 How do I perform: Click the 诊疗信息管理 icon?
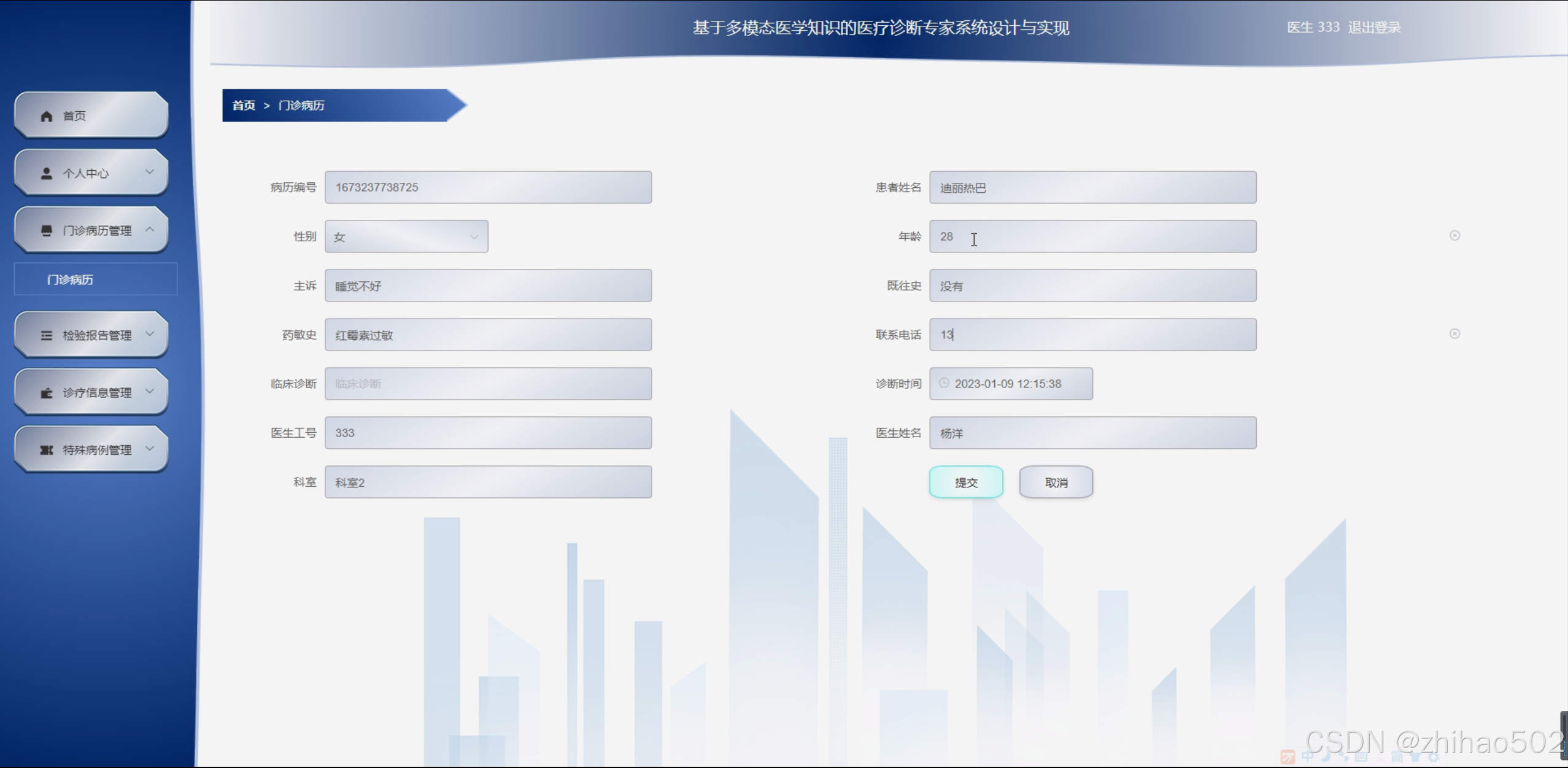point(47,392)
